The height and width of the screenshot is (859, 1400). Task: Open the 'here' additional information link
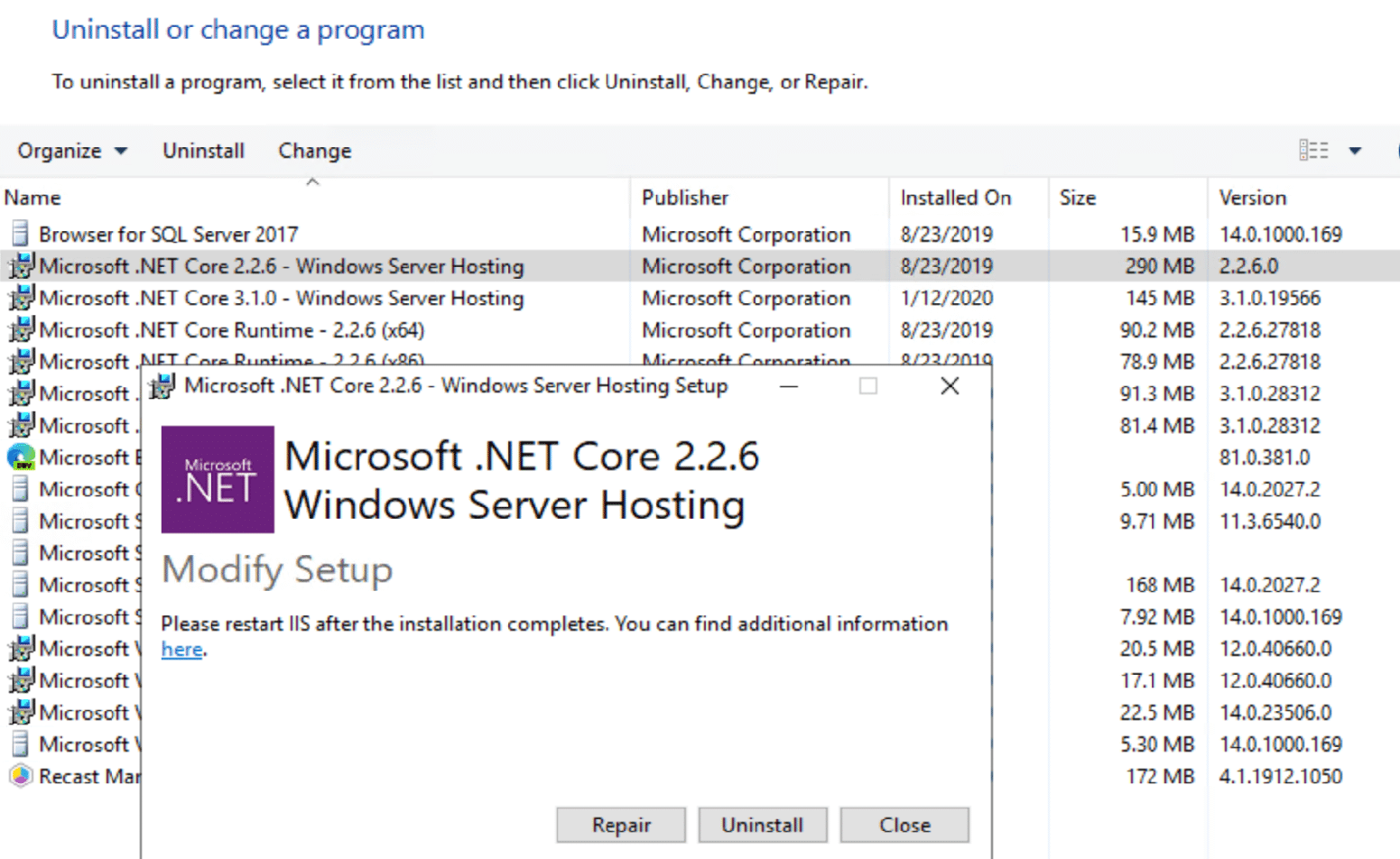181,650
